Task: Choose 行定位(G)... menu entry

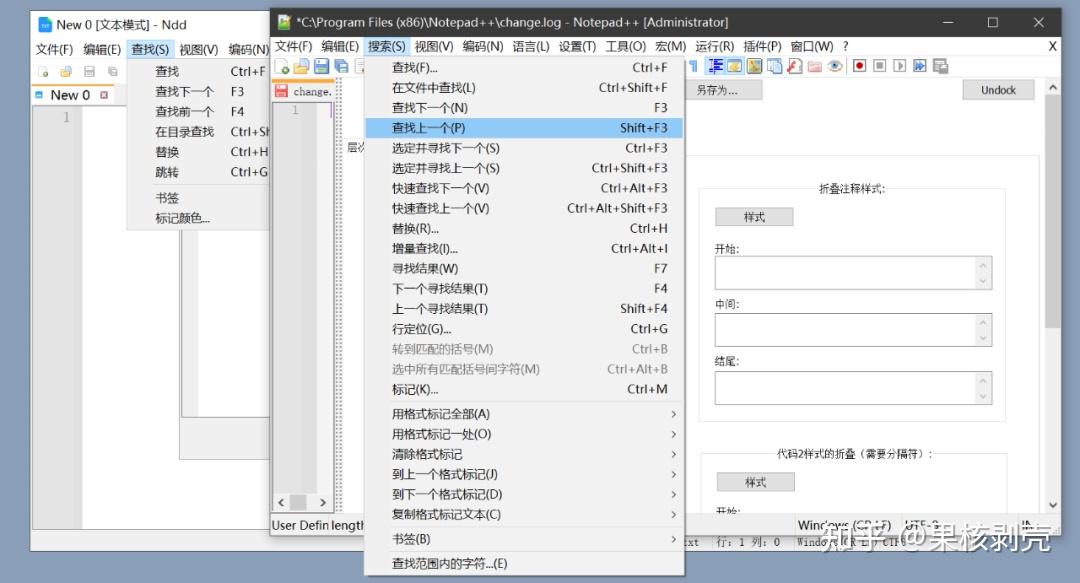Action: coord(524,329)
